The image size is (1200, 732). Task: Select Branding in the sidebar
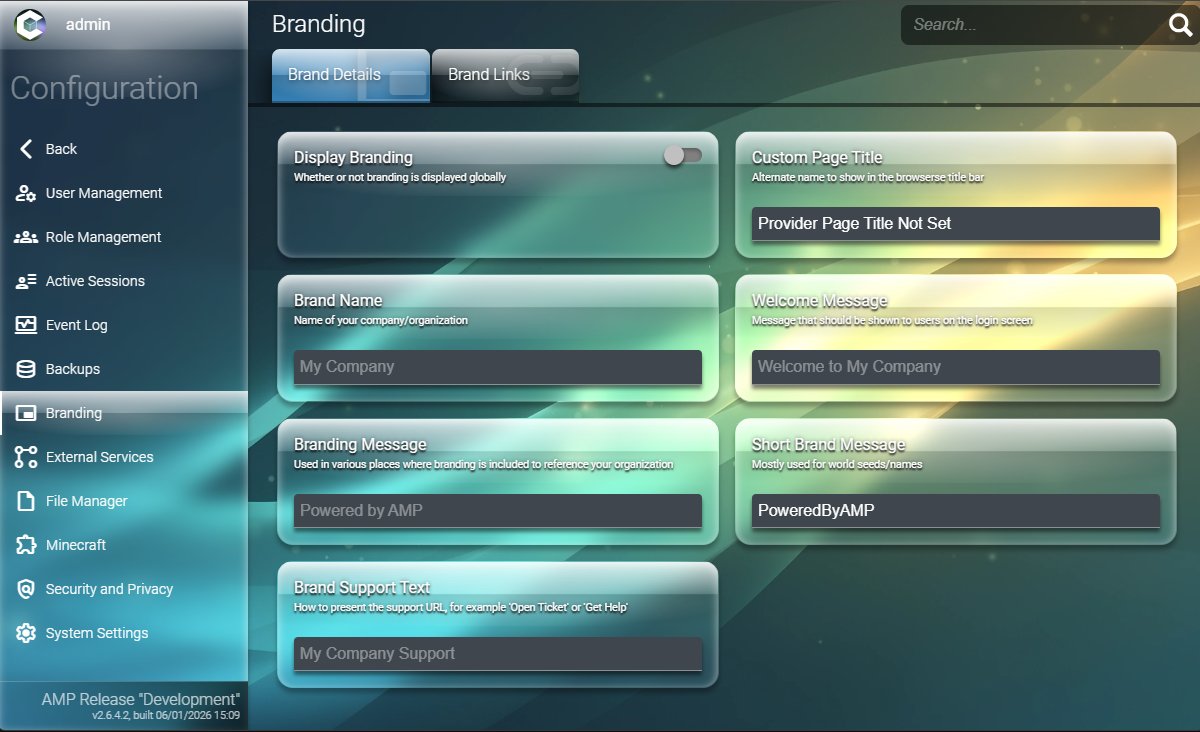tap(124, 413)
